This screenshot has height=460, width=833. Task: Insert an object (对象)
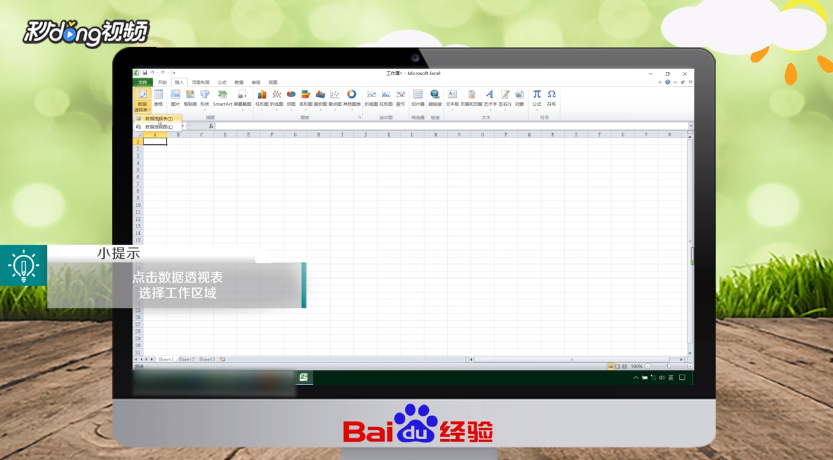tap(520, 98)
